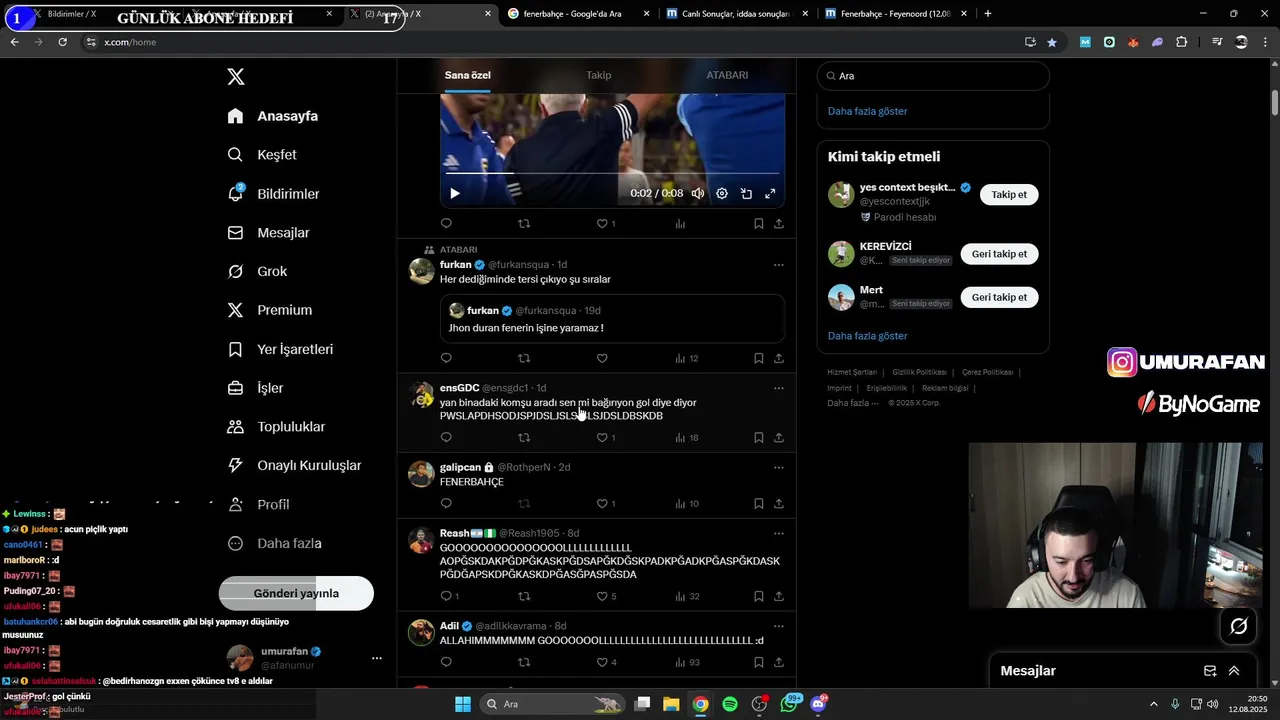The image size is (1280, 720).
Task: Open Mesajlar in the left sidebar
Action: pyautogui.click(x=268, y=233)
